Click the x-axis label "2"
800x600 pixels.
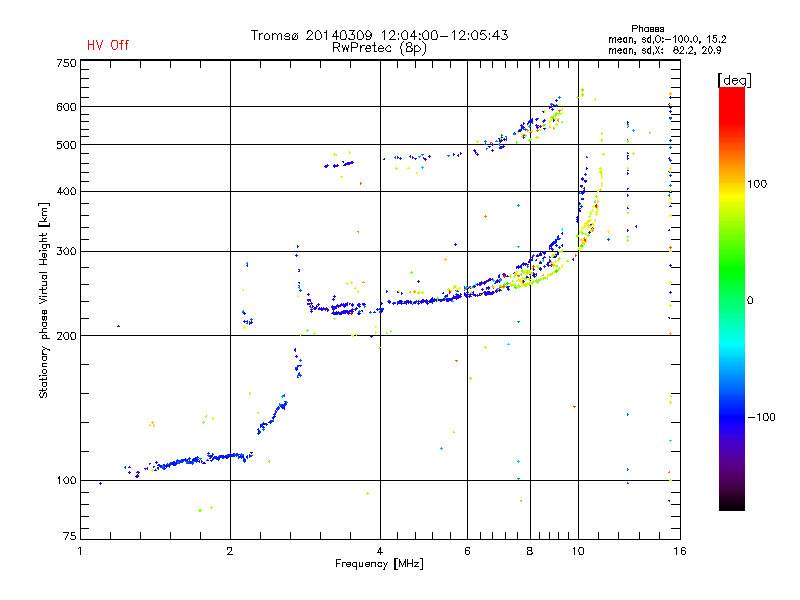click(230, 551)
